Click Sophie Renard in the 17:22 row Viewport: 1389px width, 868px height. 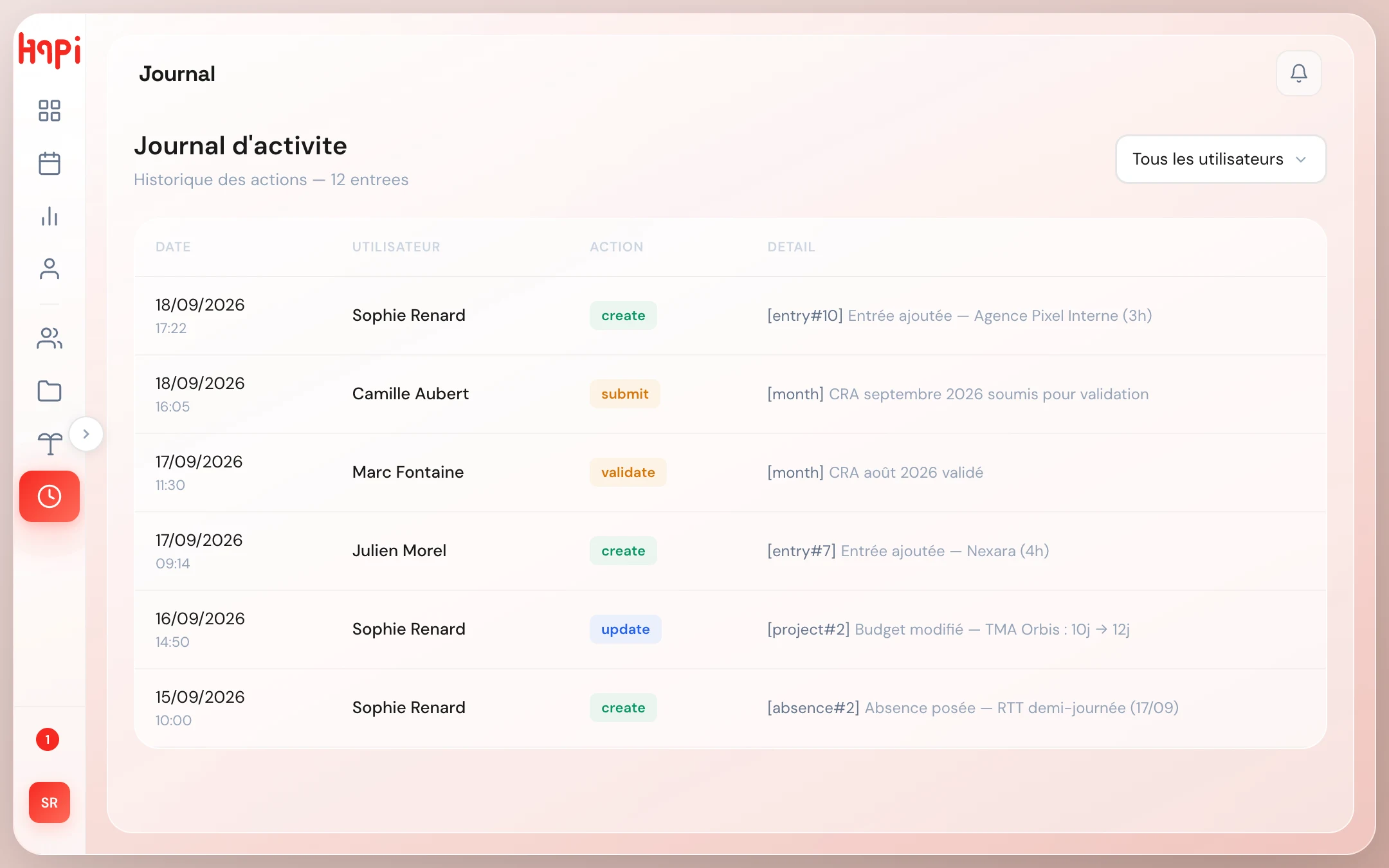pyautogui.click(x=408, y=315)
